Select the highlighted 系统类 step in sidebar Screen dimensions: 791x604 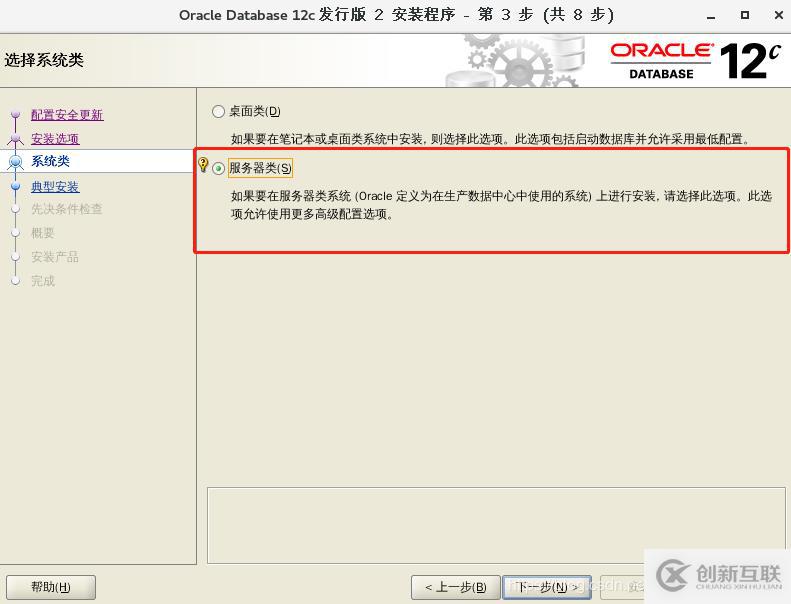pyautogui.click(x=51, y=161)
